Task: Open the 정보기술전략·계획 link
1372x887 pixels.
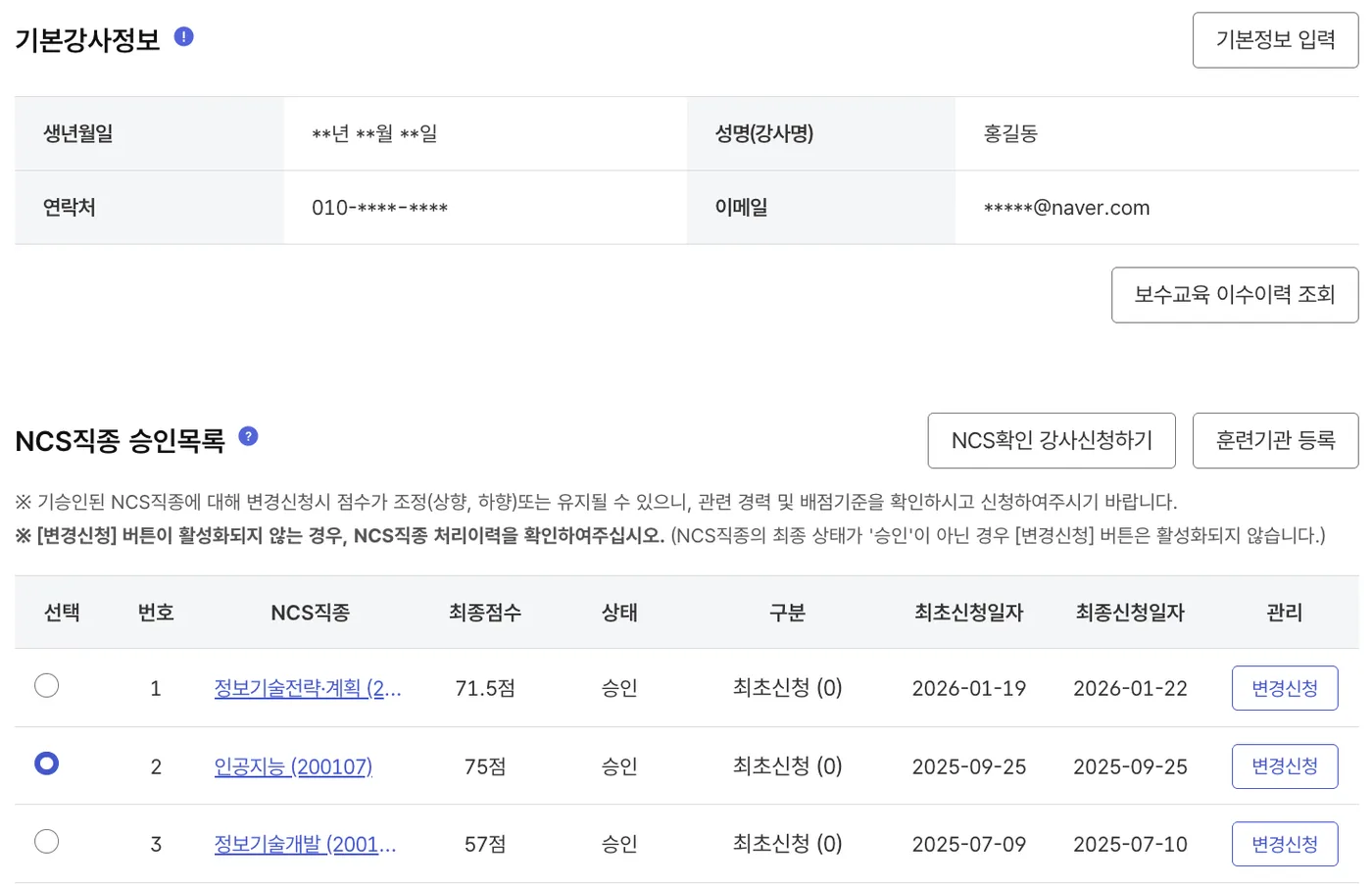Action: tap(308, 688)
